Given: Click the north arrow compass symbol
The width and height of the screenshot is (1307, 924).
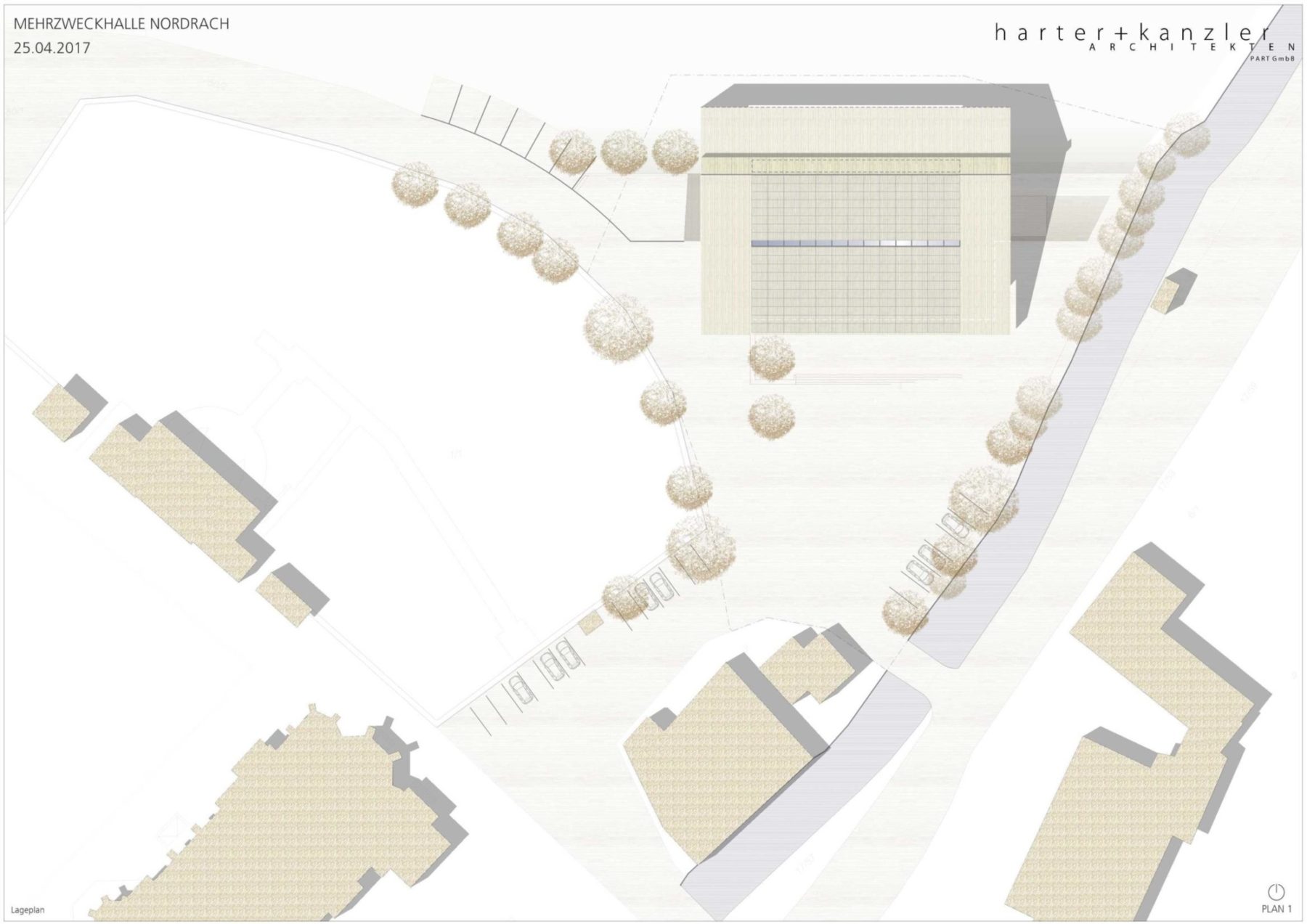Looking at the screenshot, I should (x=1276, y=891).
